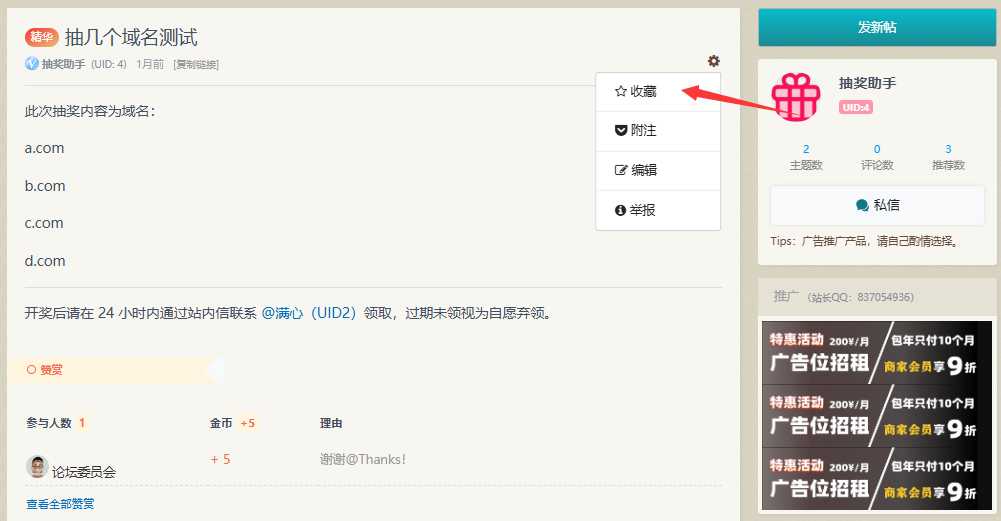Open the 论坛委员会 user name

point(84,472)
